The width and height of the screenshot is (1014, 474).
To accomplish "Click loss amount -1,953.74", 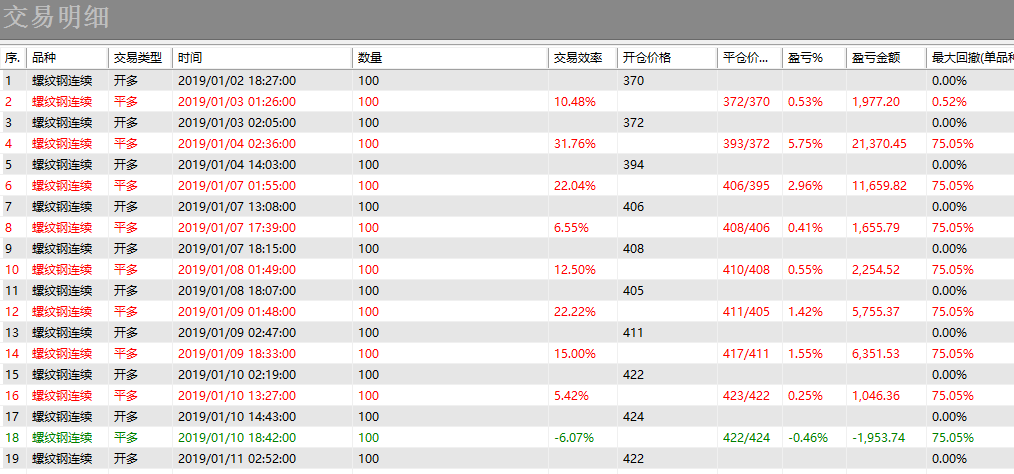I will tap(878, 438).
